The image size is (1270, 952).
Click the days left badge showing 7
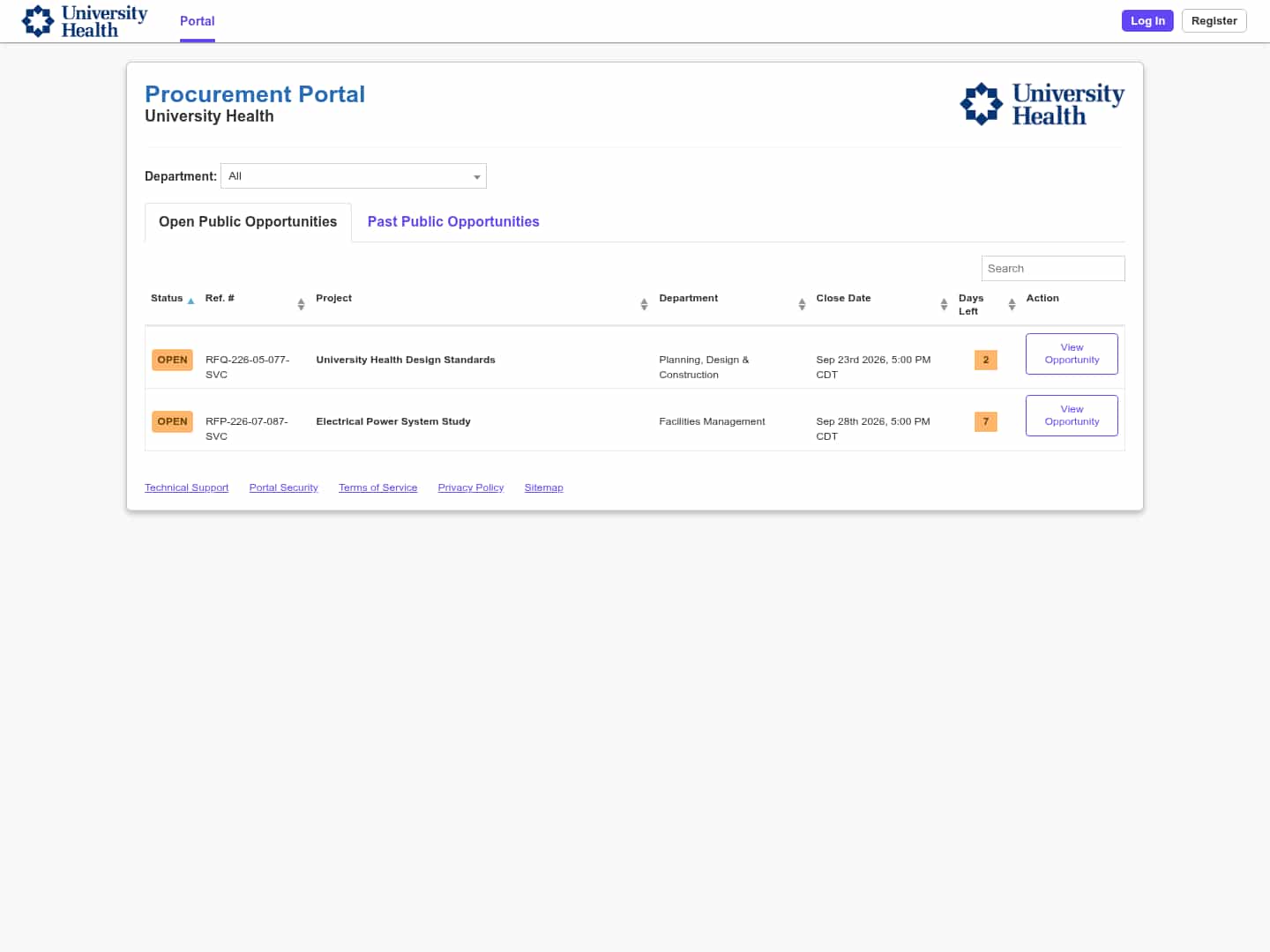(986, 421)
